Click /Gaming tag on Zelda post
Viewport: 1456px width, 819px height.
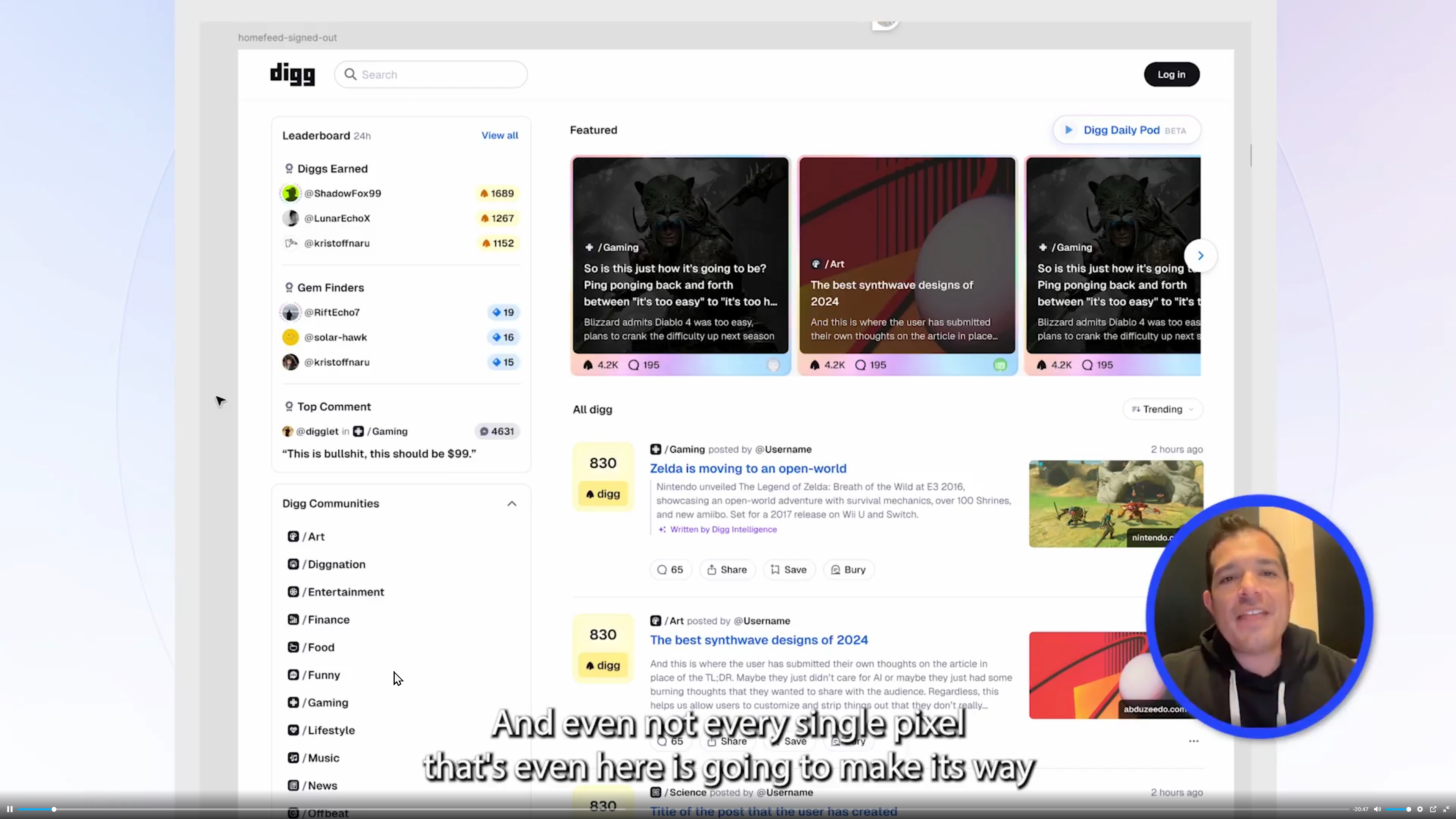tap(678, 449)
